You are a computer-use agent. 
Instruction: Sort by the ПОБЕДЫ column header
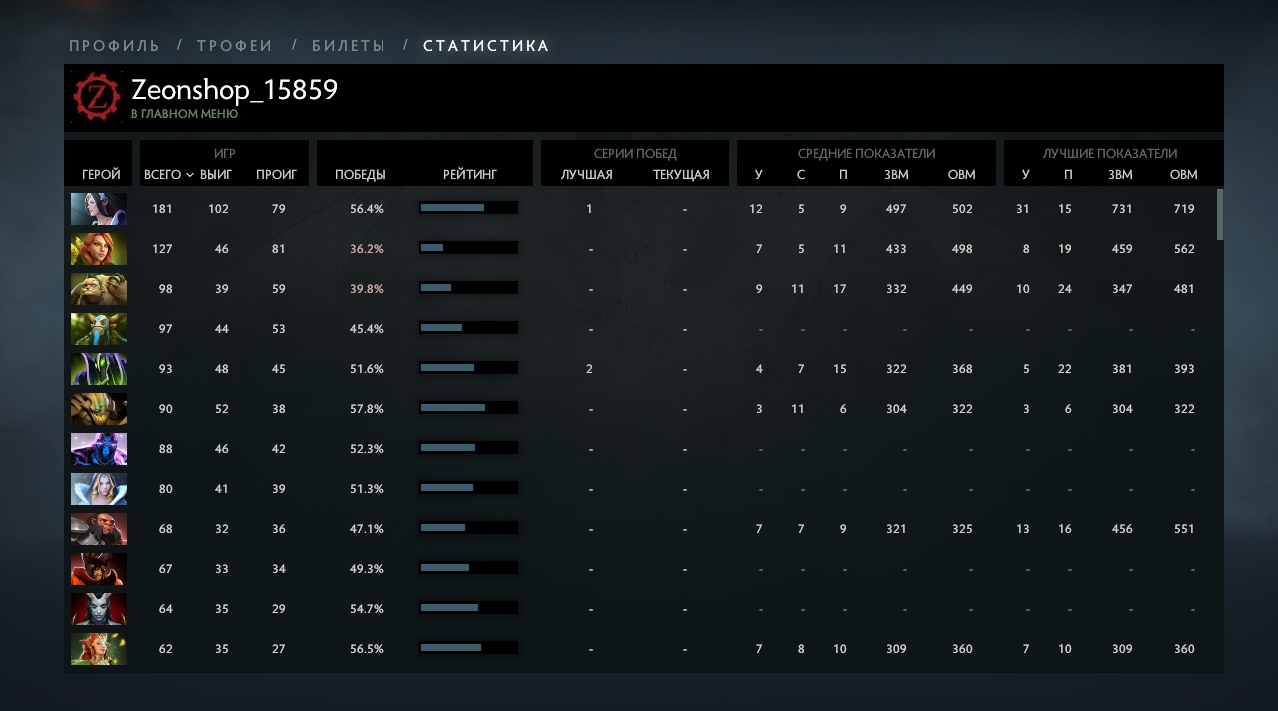click(360, 175)
